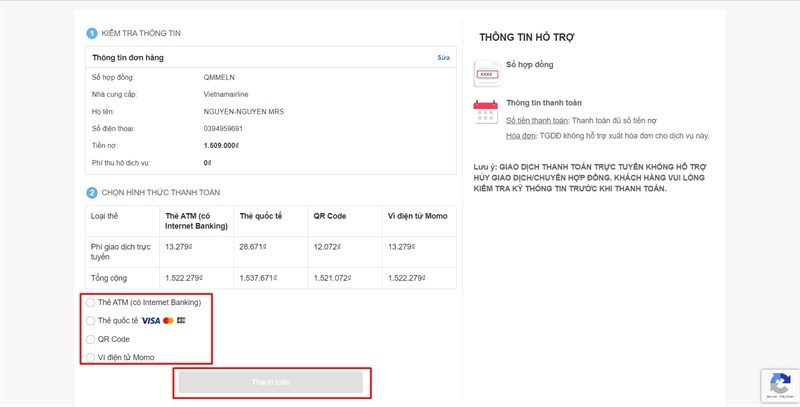Select the Thẻ ATM (Internet Banking) radio option
800x407 pixels.
click(x=92, y=302)
